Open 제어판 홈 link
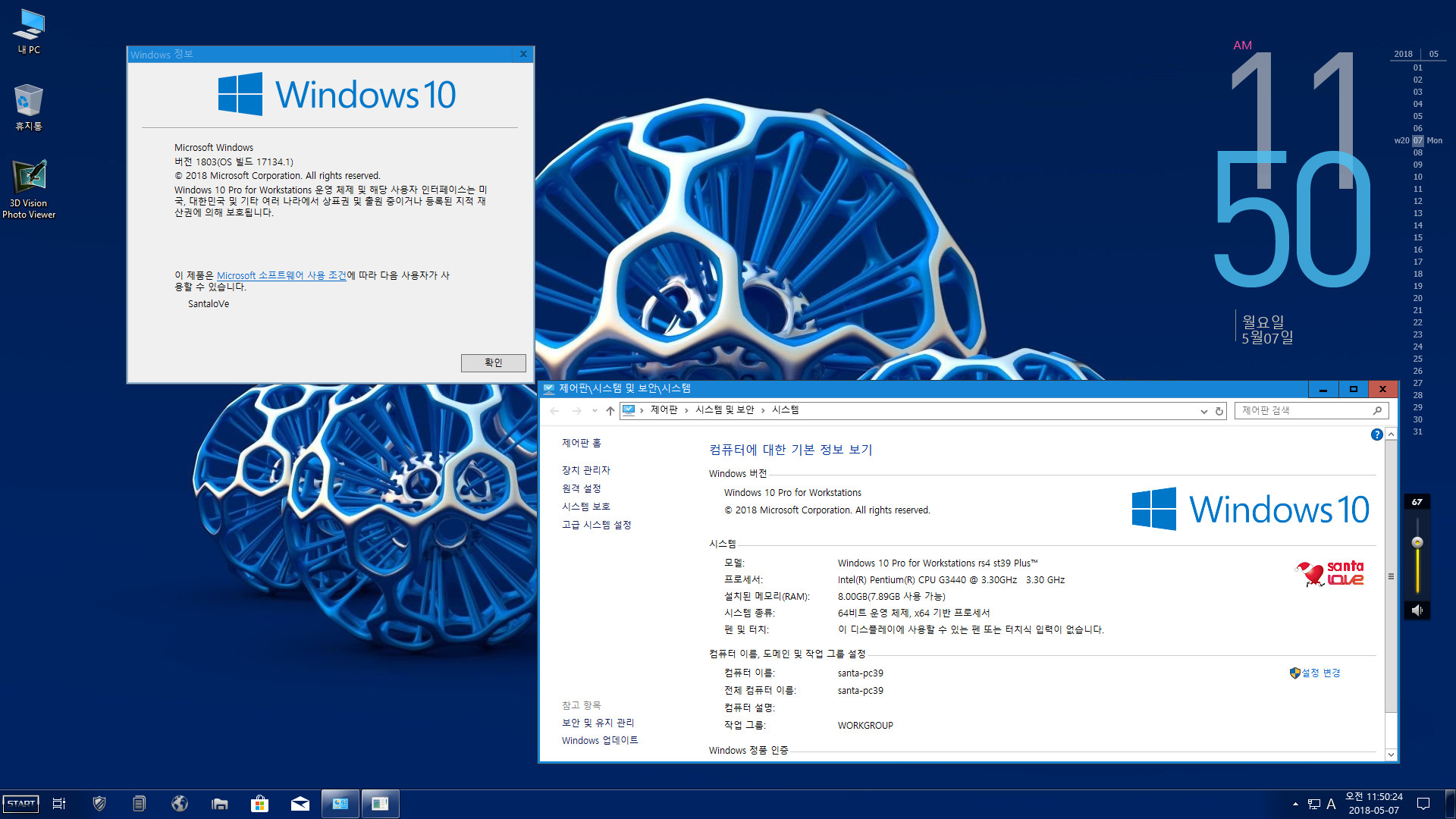 [581, 443]
